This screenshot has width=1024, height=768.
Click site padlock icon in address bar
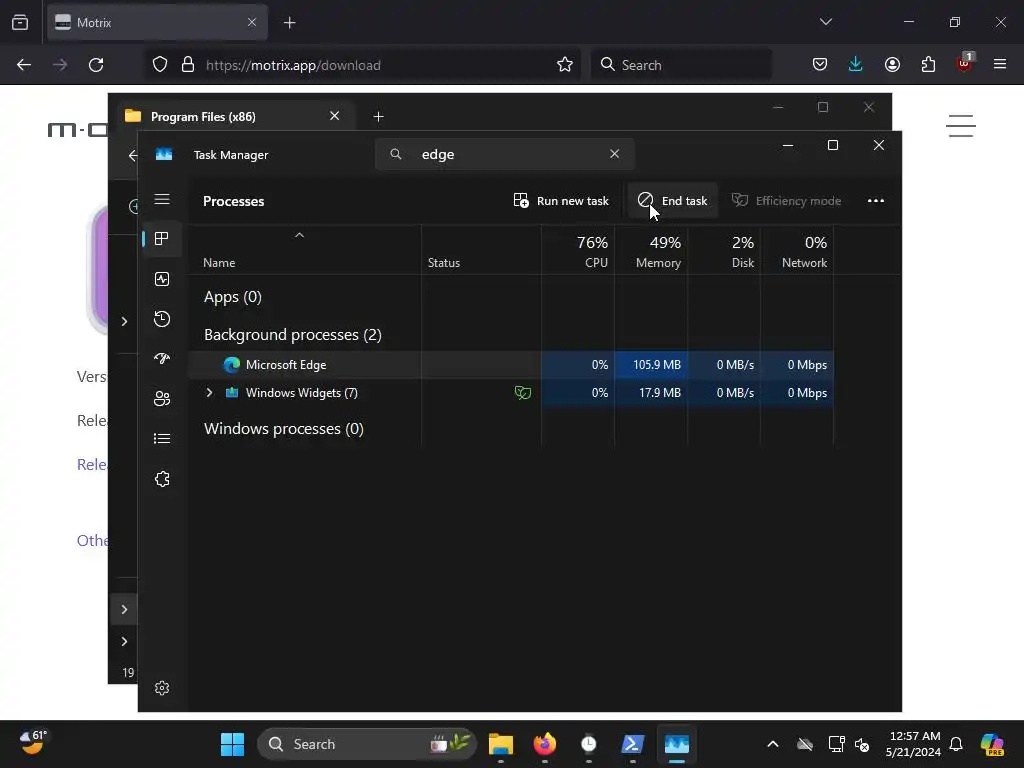(x=188, y=65)
